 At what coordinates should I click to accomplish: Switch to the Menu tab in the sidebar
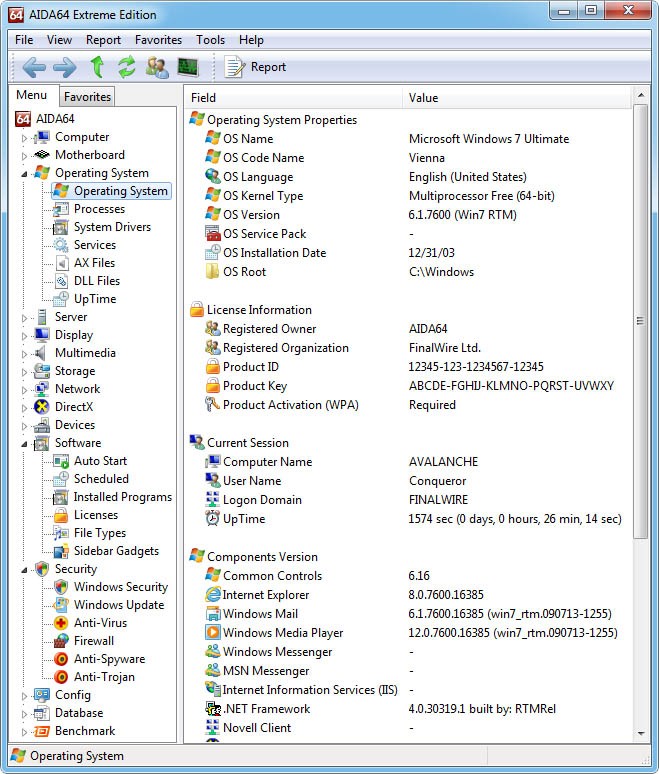pyautogui.click(x=32, y=95)
